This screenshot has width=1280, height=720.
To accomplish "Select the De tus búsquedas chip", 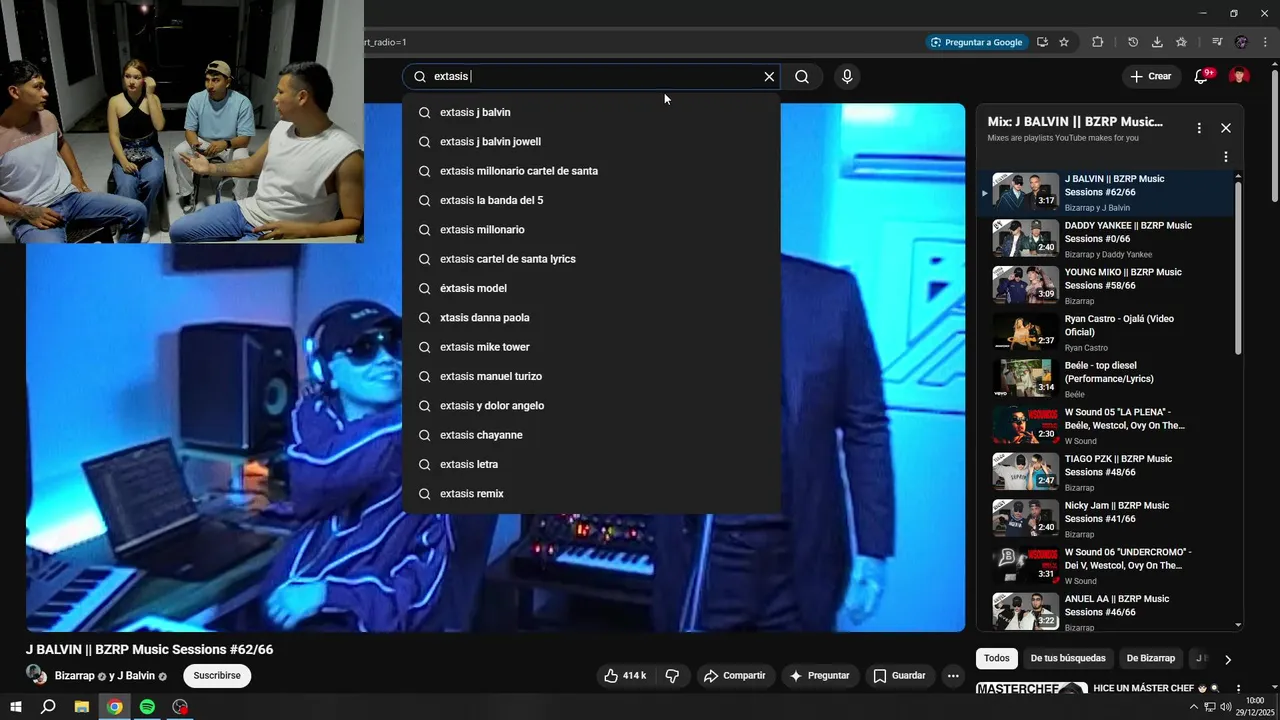I will 1068,658.
